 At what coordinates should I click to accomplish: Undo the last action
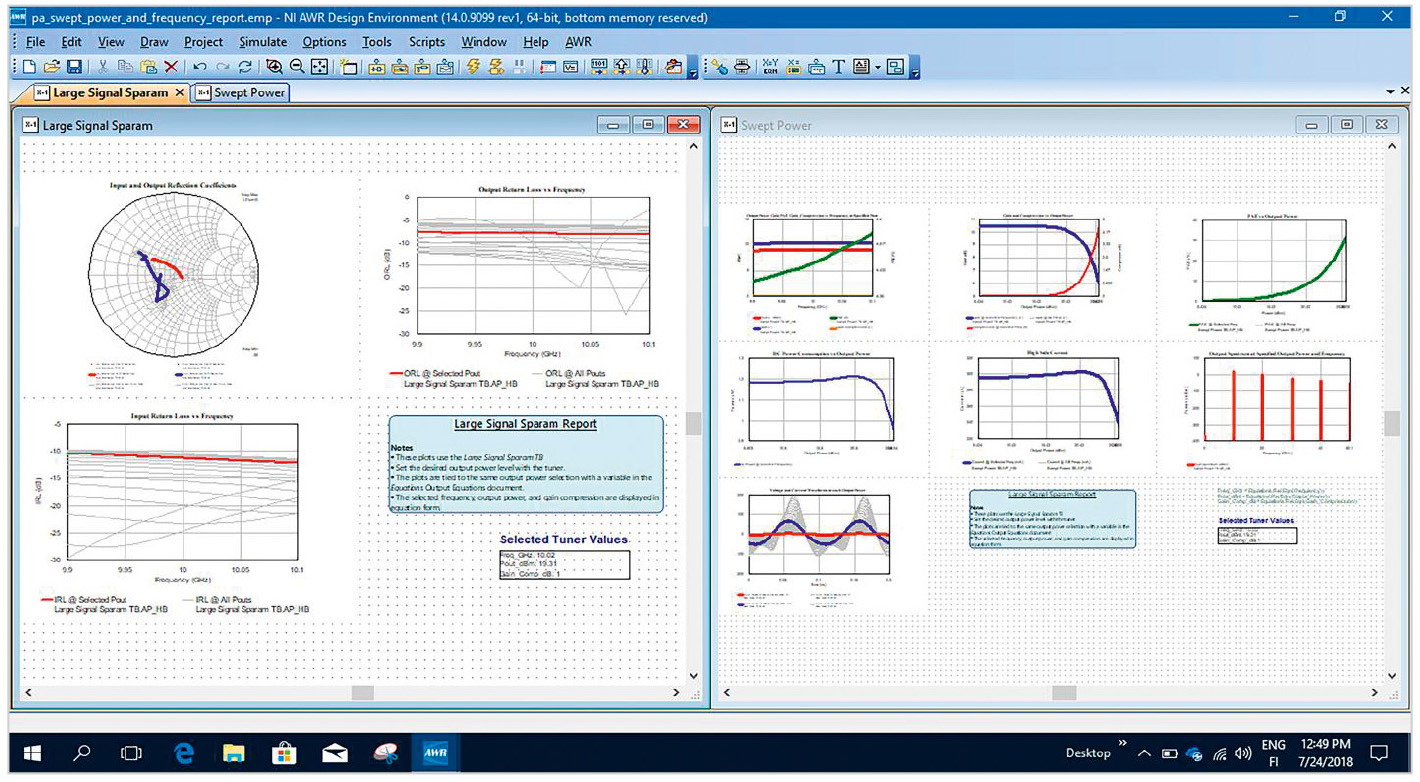point(199,67)
